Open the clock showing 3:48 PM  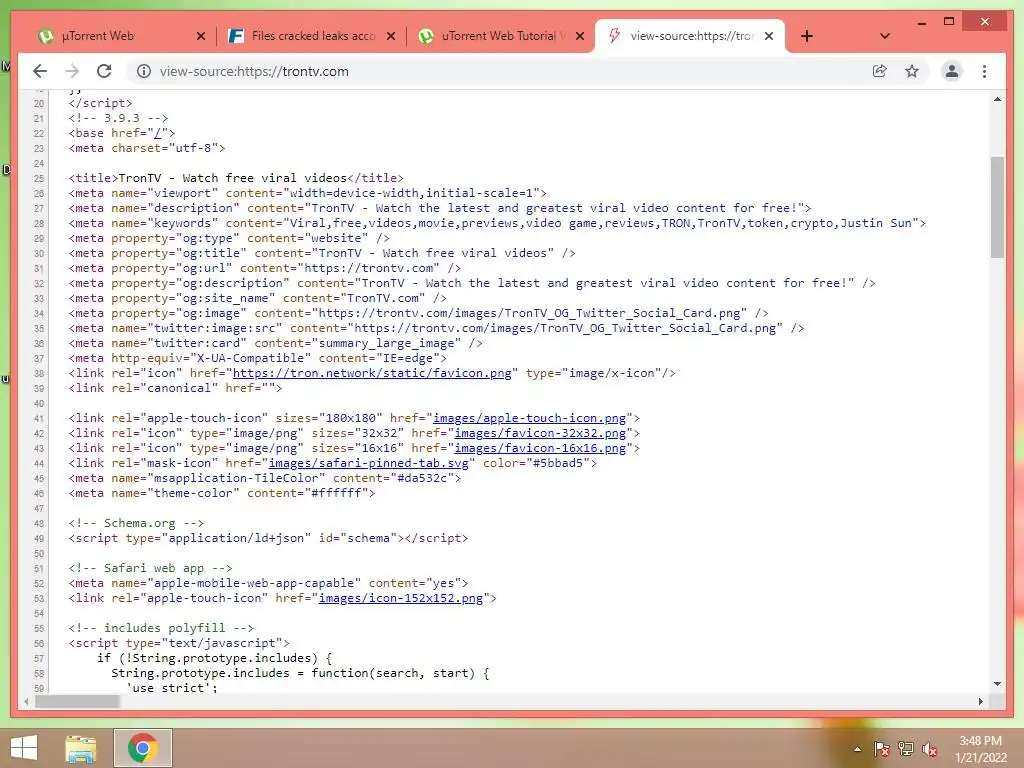point(980,749)
